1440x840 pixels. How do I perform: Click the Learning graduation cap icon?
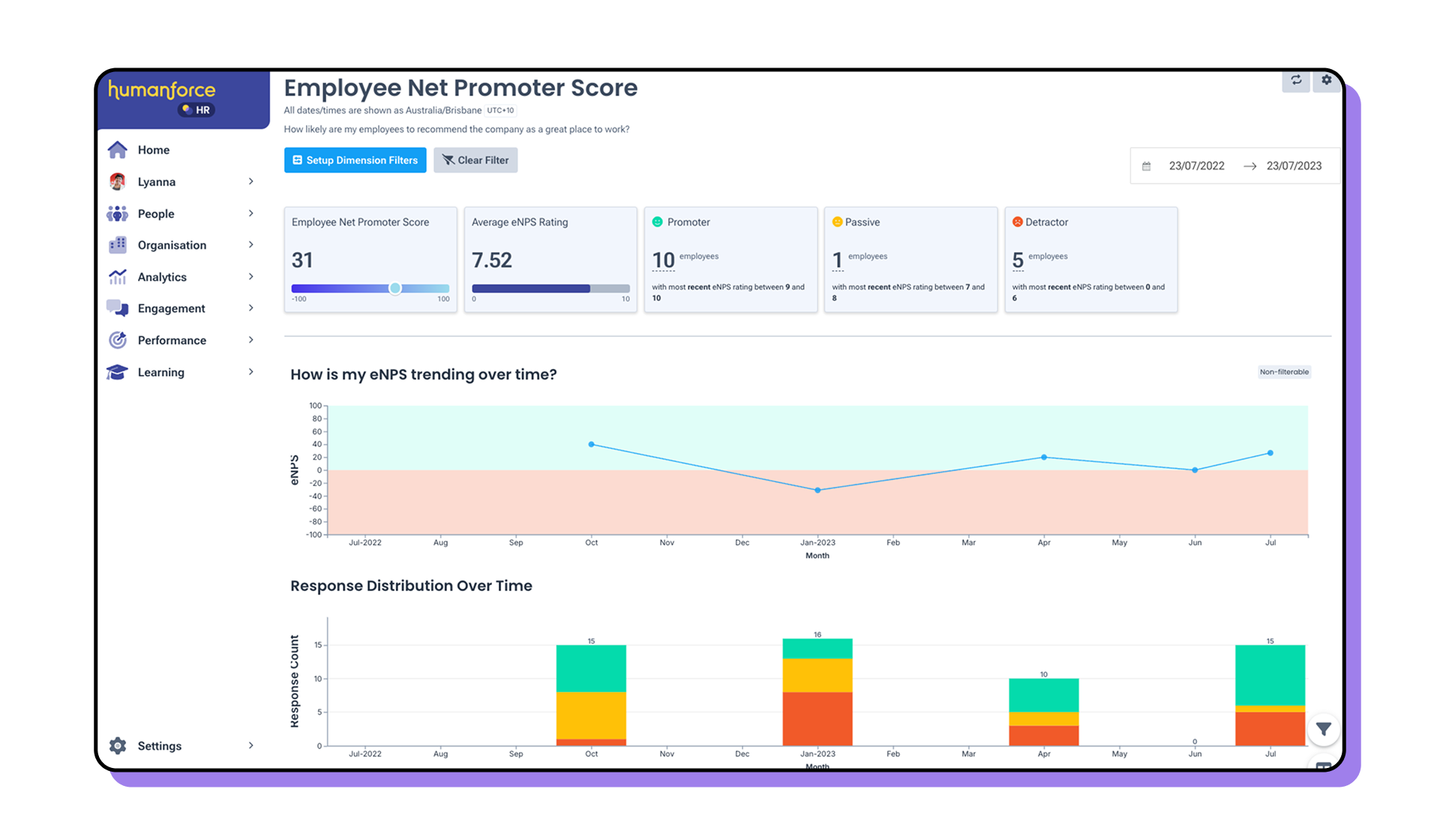pos(118,372)
